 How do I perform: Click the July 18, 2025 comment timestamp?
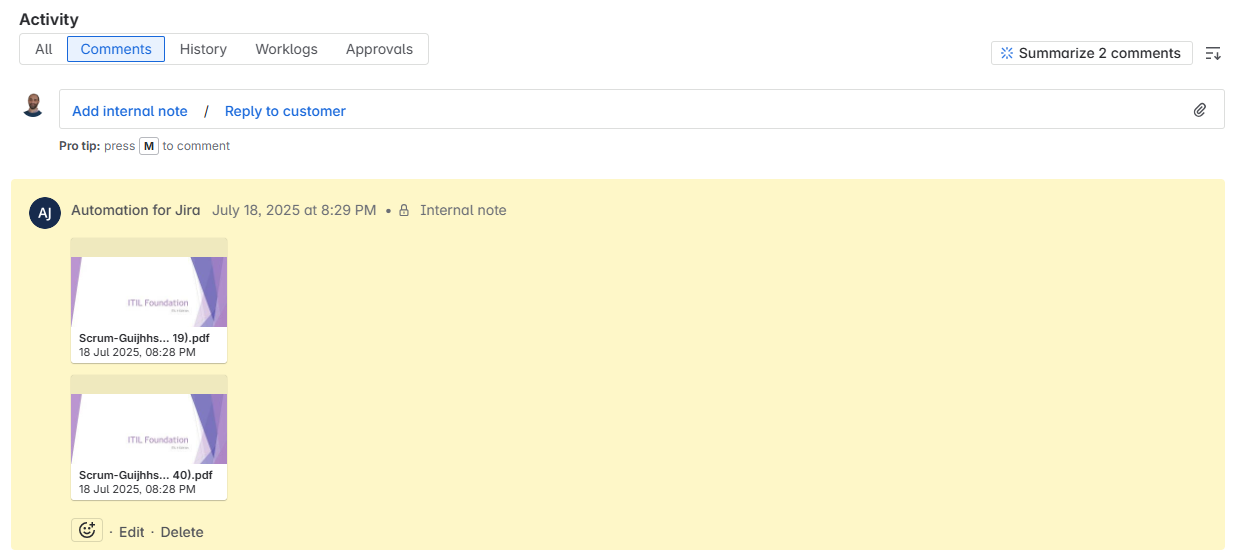[x=294, y=210]
